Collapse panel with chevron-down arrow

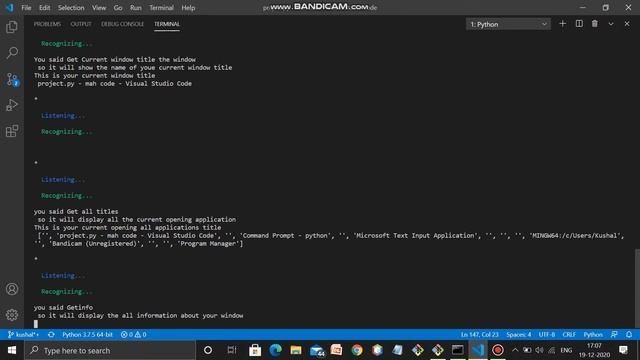pos(611,24)
